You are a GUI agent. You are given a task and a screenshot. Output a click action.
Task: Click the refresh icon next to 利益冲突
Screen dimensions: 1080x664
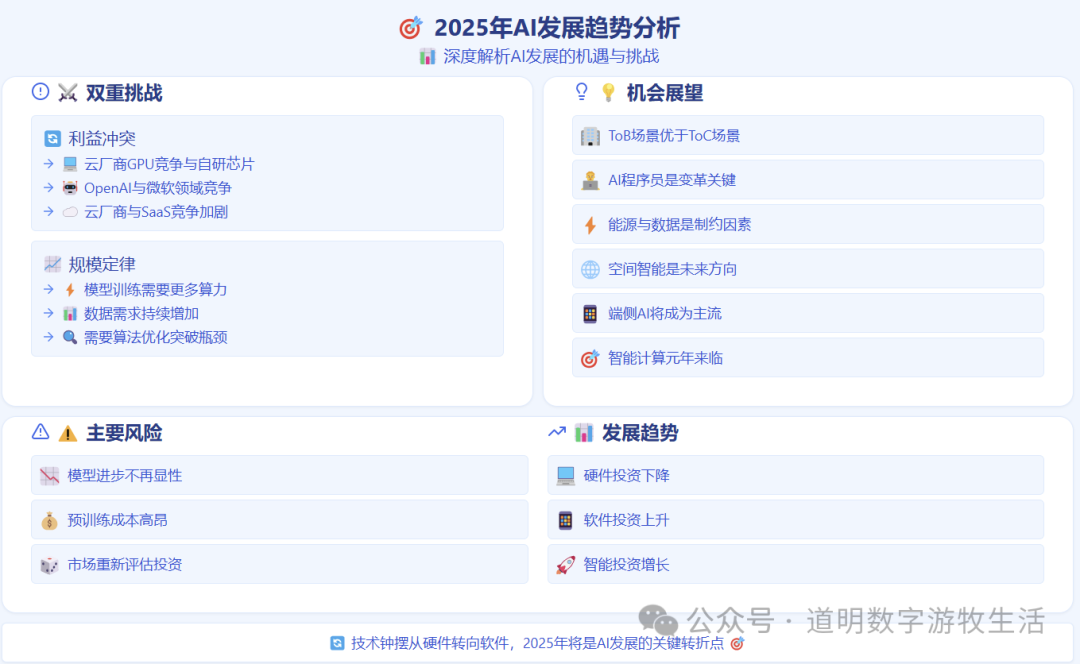point(51,138)
